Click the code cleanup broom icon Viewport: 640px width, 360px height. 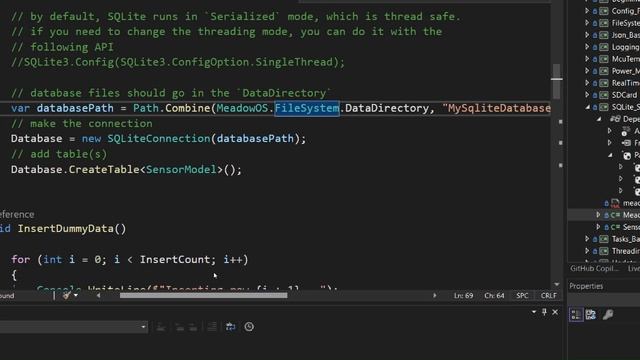click(x=67, y=295)
